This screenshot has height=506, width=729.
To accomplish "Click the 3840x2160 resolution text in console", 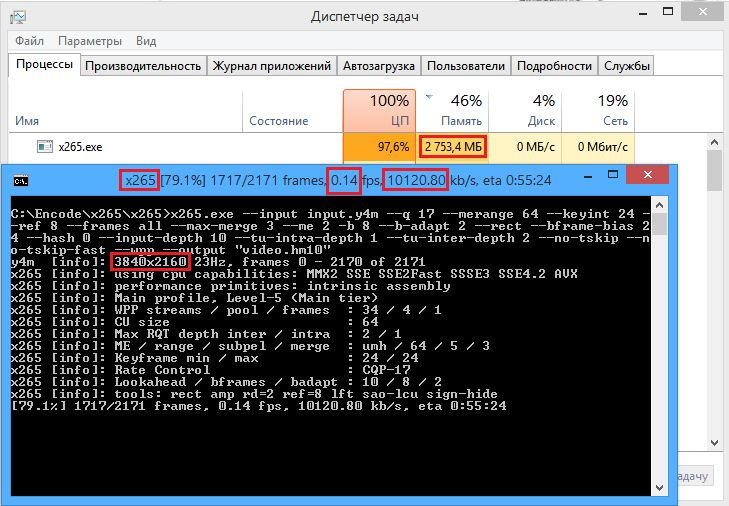I will point(150,262).
